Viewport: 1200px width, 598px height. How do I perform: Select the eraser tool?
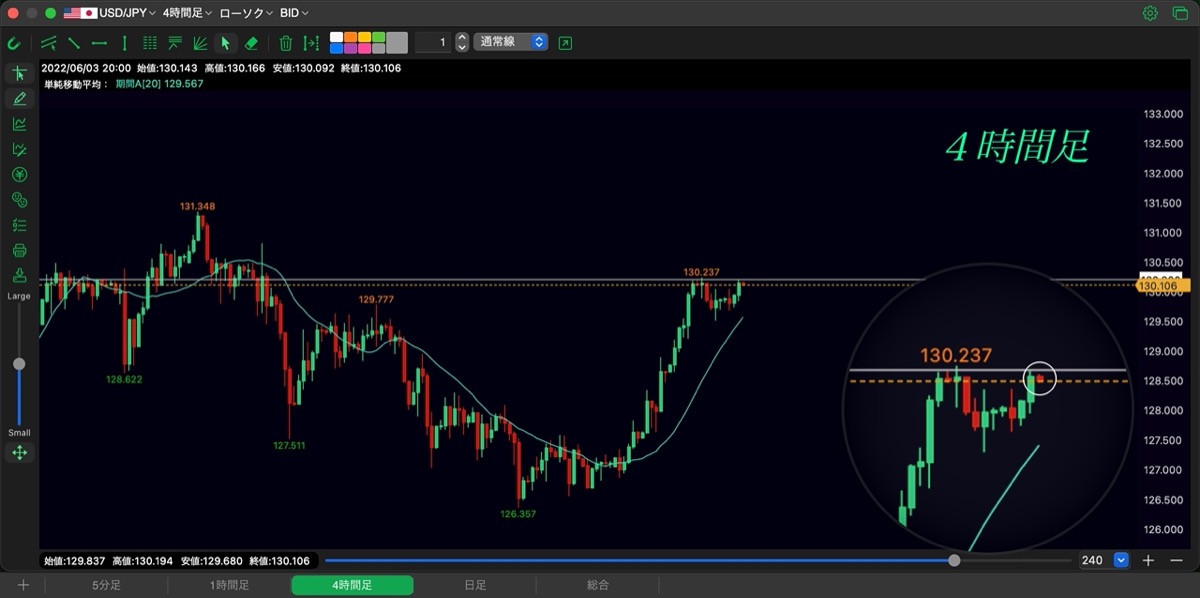point(251,43)
